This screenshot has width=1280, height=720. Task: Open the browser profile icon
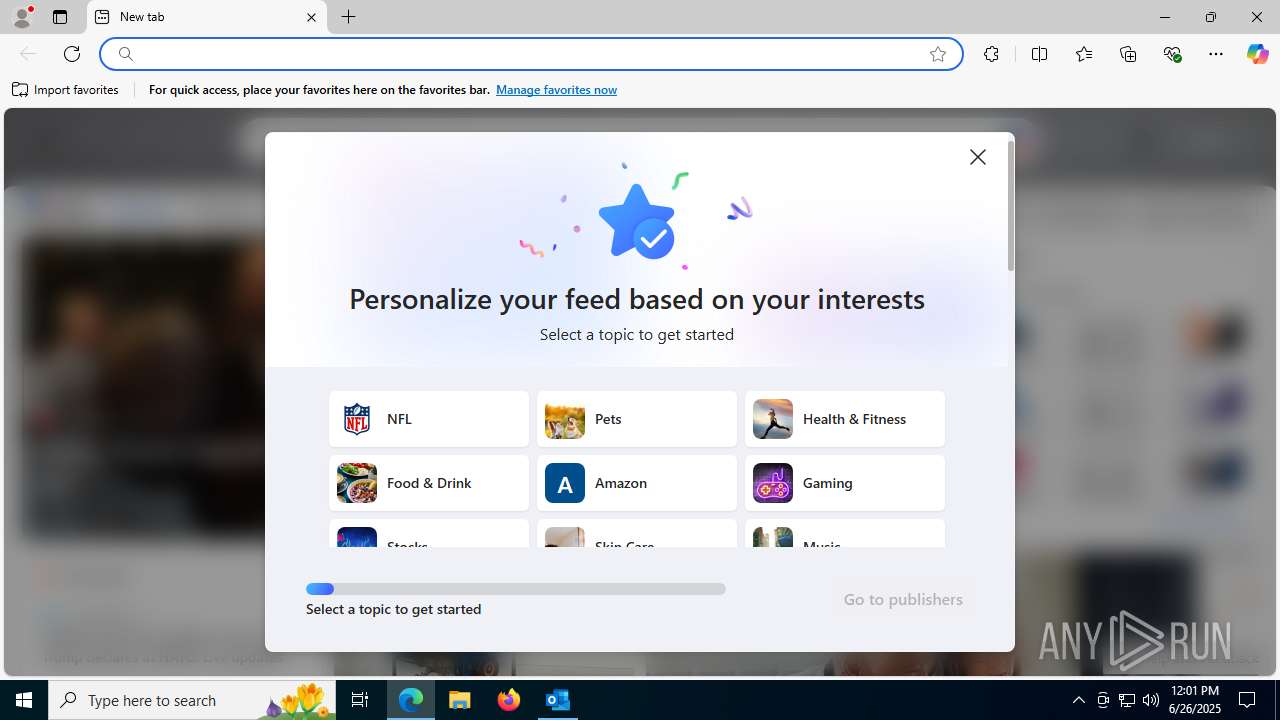[x=22, y=17]
